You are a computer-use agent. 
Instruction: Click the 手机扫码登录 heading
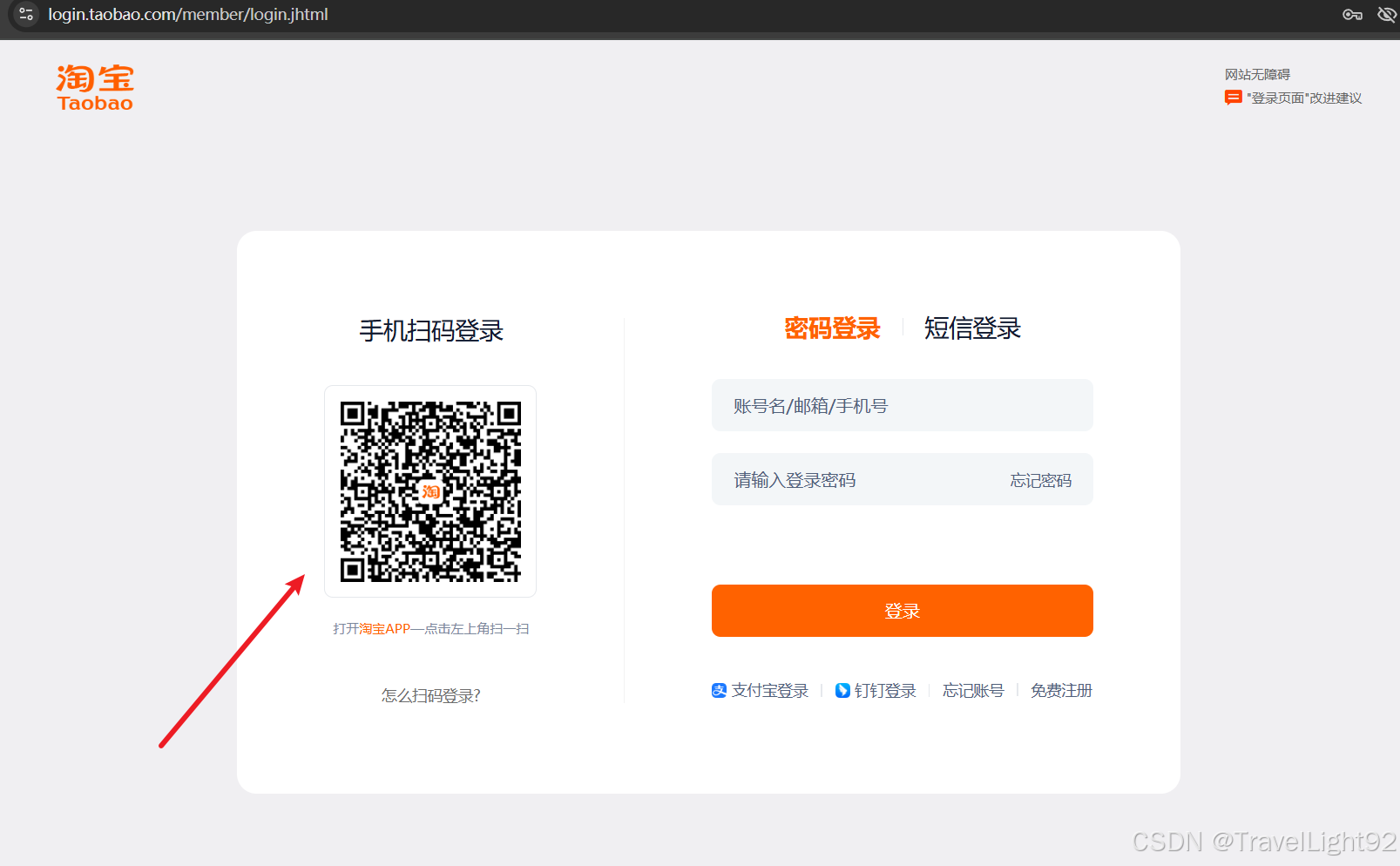coord(431,331)
